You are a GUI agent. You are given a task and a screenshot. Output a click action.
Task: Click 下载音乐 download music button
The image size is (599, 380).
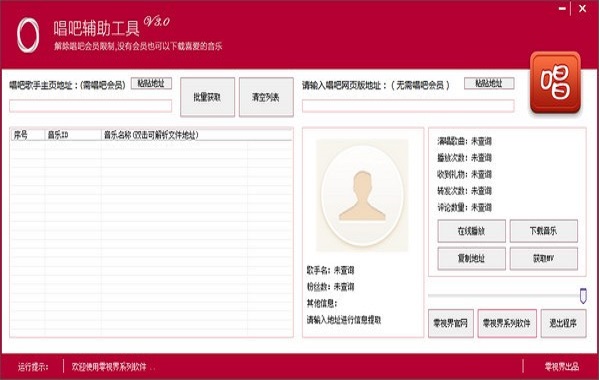tap(544, 231)
